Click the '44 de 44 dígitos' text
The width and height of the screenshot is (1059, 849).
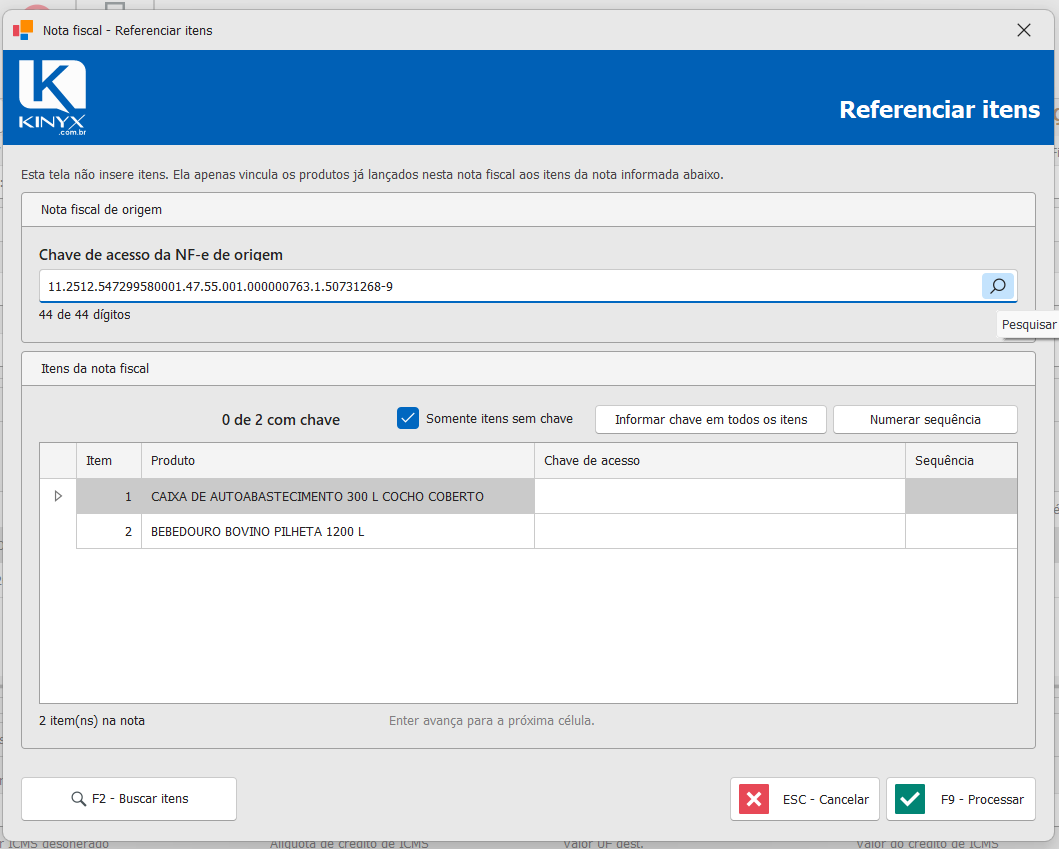click(x=84, y=315)
